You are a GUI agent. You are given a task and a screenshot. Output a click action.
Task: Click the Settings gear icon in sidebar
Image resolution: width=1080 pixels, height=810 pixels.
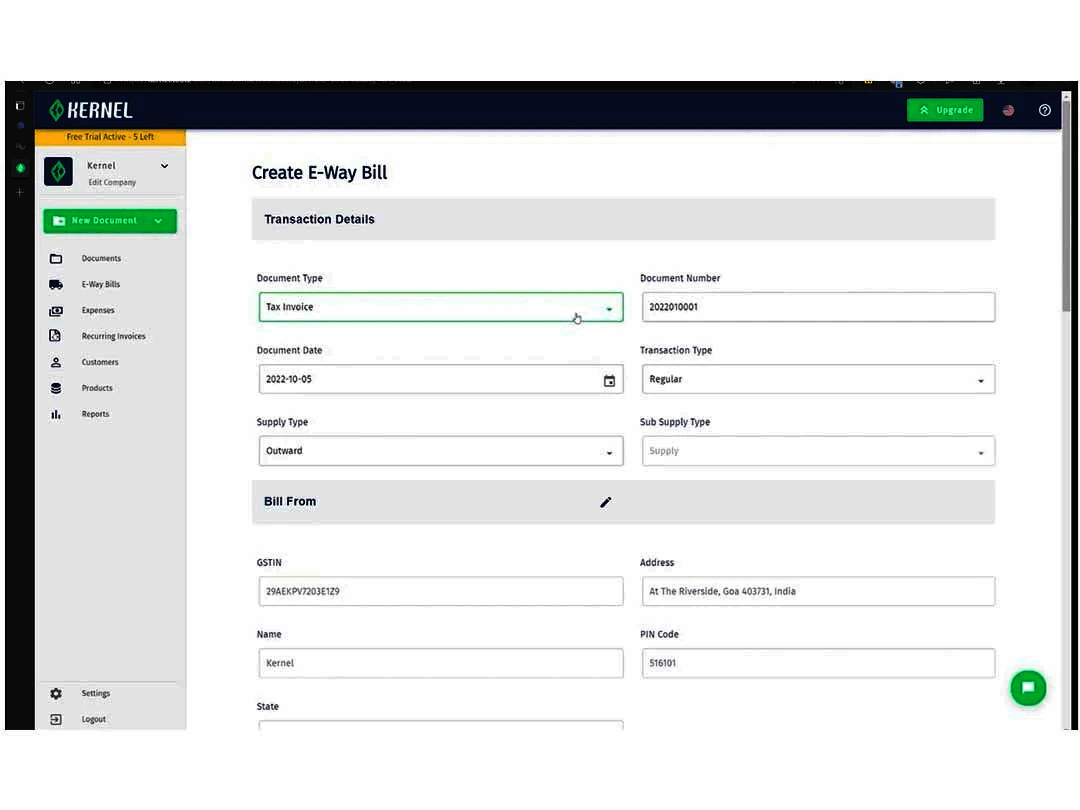click(x=56, y=694)
